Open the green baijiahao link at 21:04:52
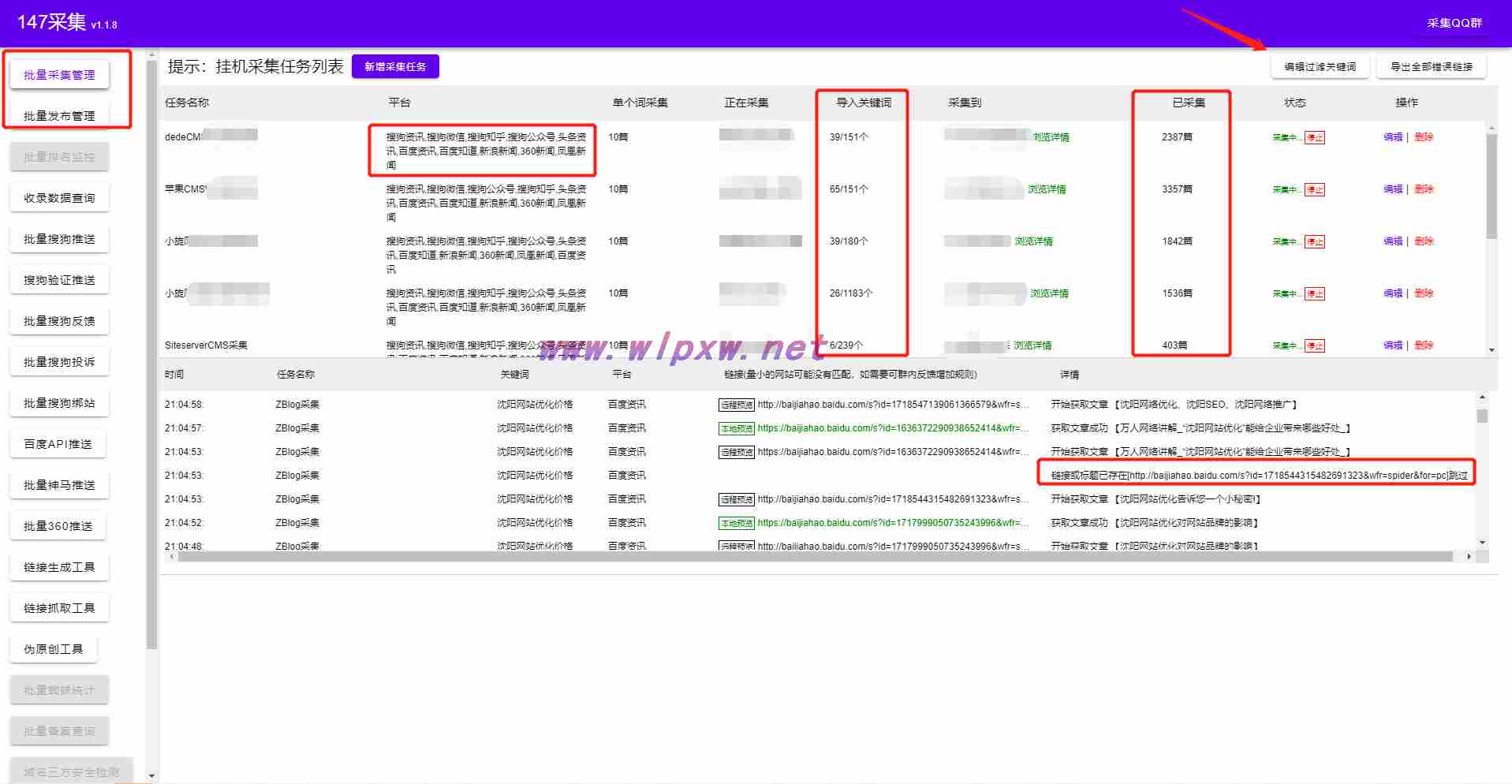This screenshot has height=784, width=1512. [893, 523]
